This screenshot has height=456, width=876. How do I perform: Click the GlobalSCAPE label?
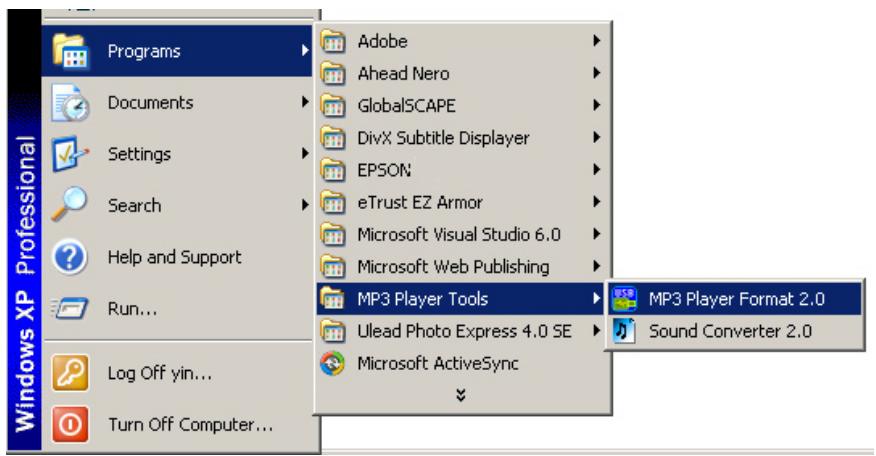[407, 106]
